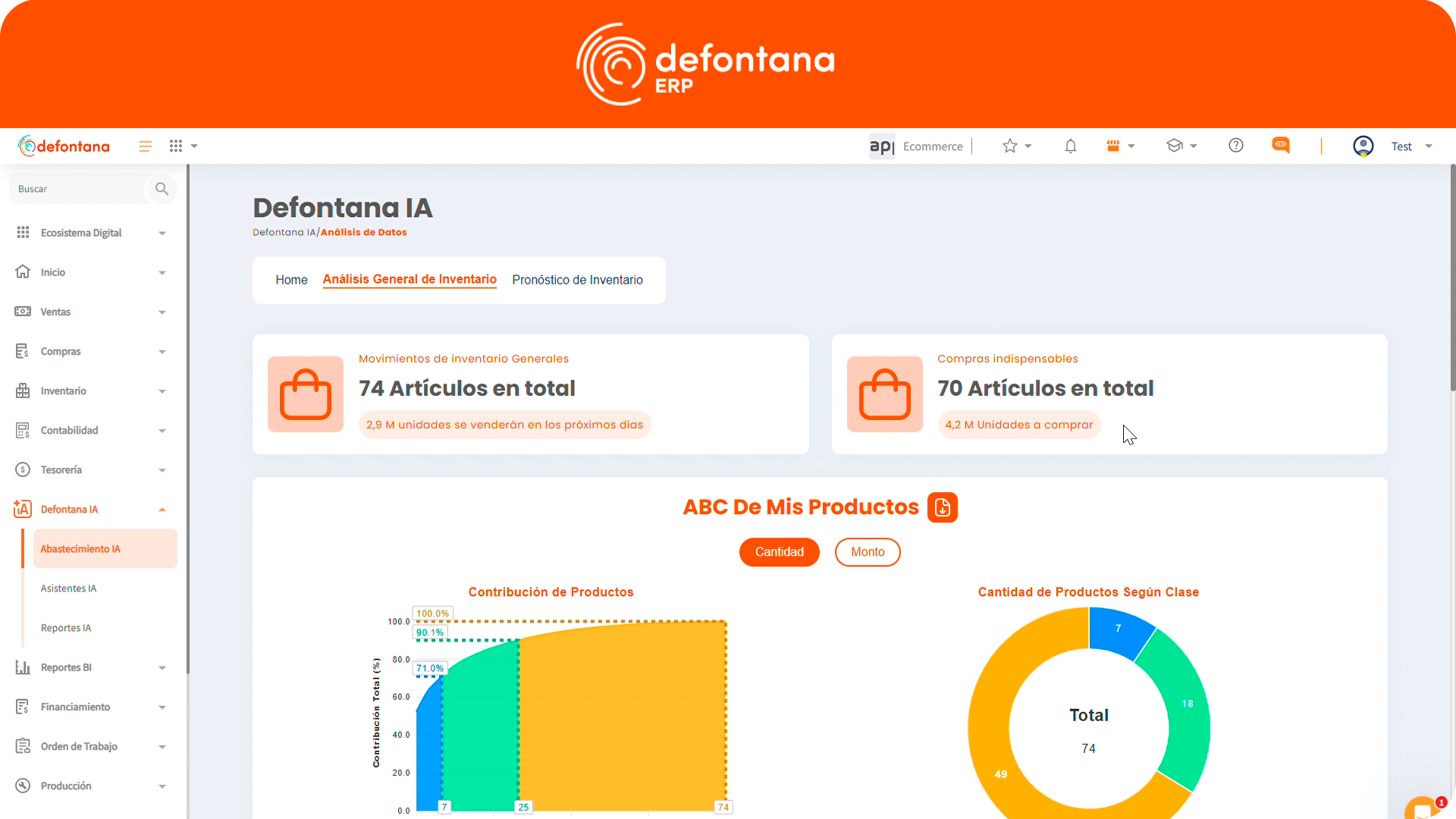Click the Producción wrench icon

pyautogui.click(x=23, y=786)
